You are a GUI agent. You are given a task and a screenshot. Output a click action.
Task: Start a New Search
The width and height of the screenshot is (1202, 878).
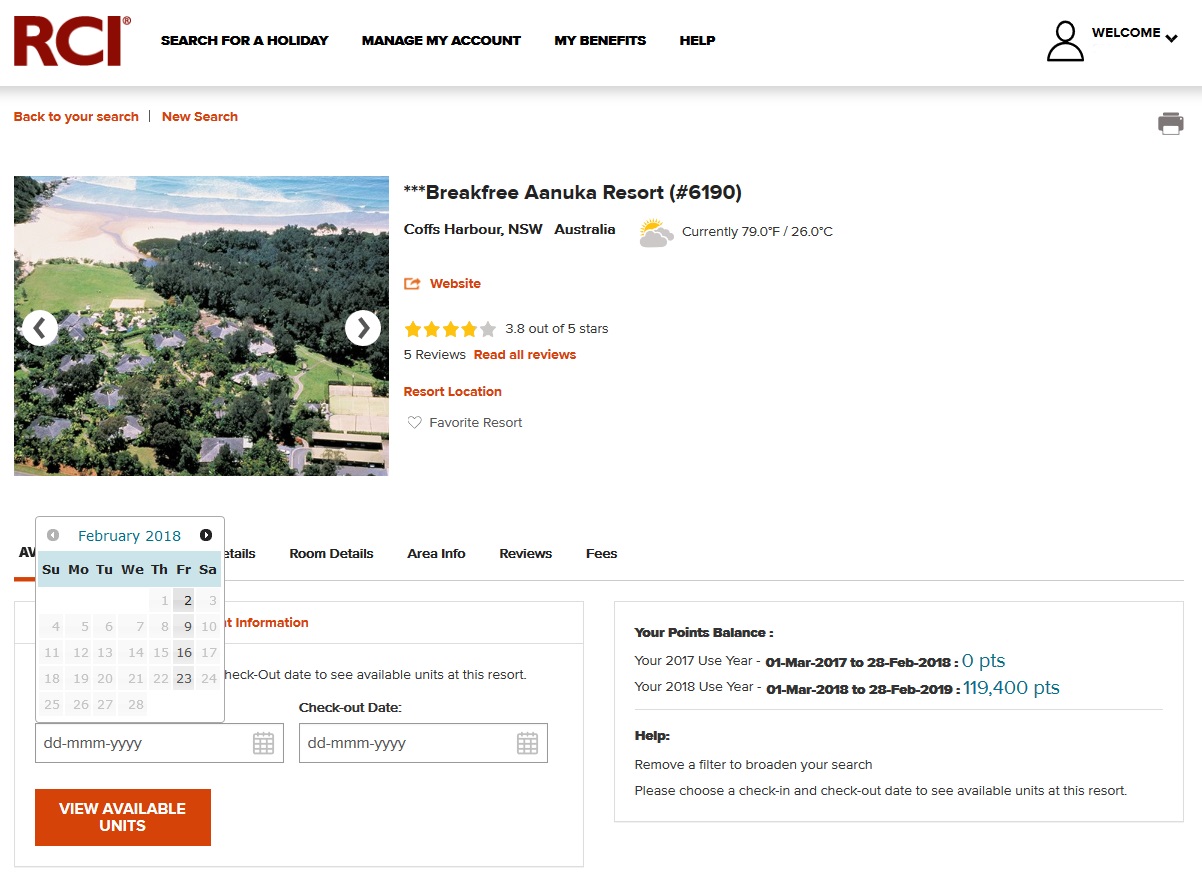click(200, 117)
